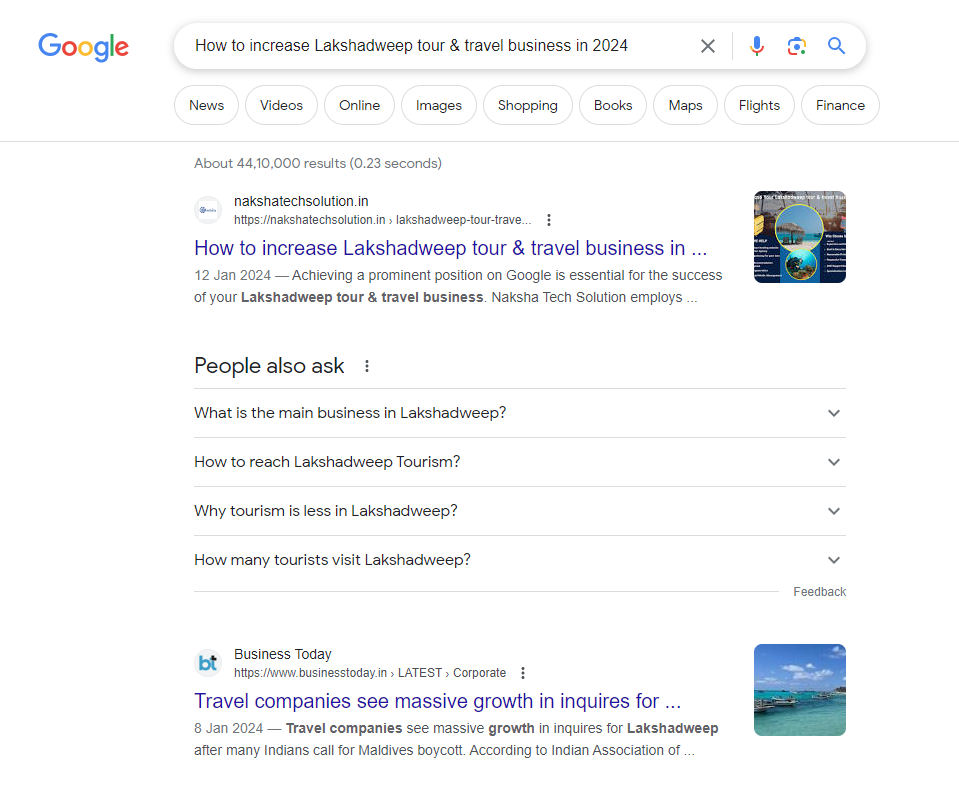This screenshot has width=959, height=785.
Task: Click the nakshatechsolution.in URL breadcrumb
Action: [383, 220]
